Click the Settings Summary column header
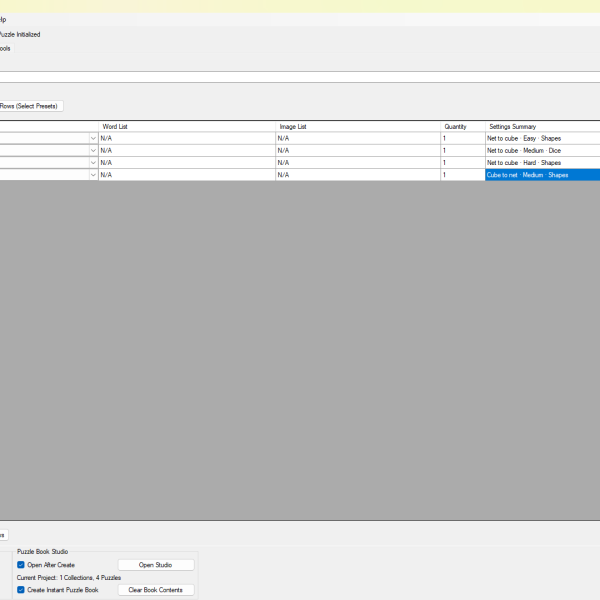The width and height of the screenshot is (600, 600). 543,126
